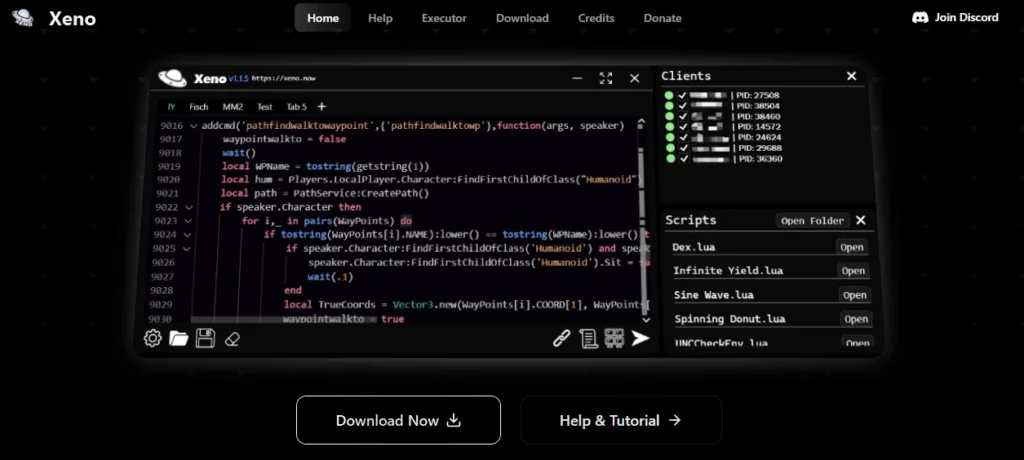Click the UFO logo inside the executor window
The width and height of the screenshot is (1024, 460).
[172, 78]
